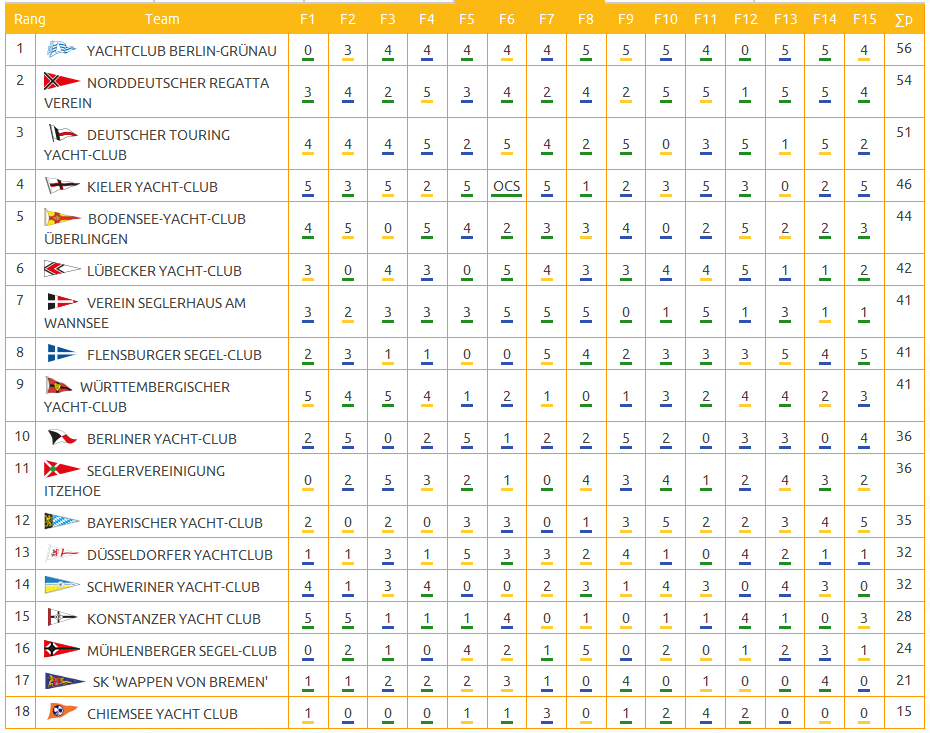The width and height of the screenshot is (930, 733).
Task: Open Bayerischer Yacht-Club F10 result
Action: pyautogui.click(x=665, y=522)
